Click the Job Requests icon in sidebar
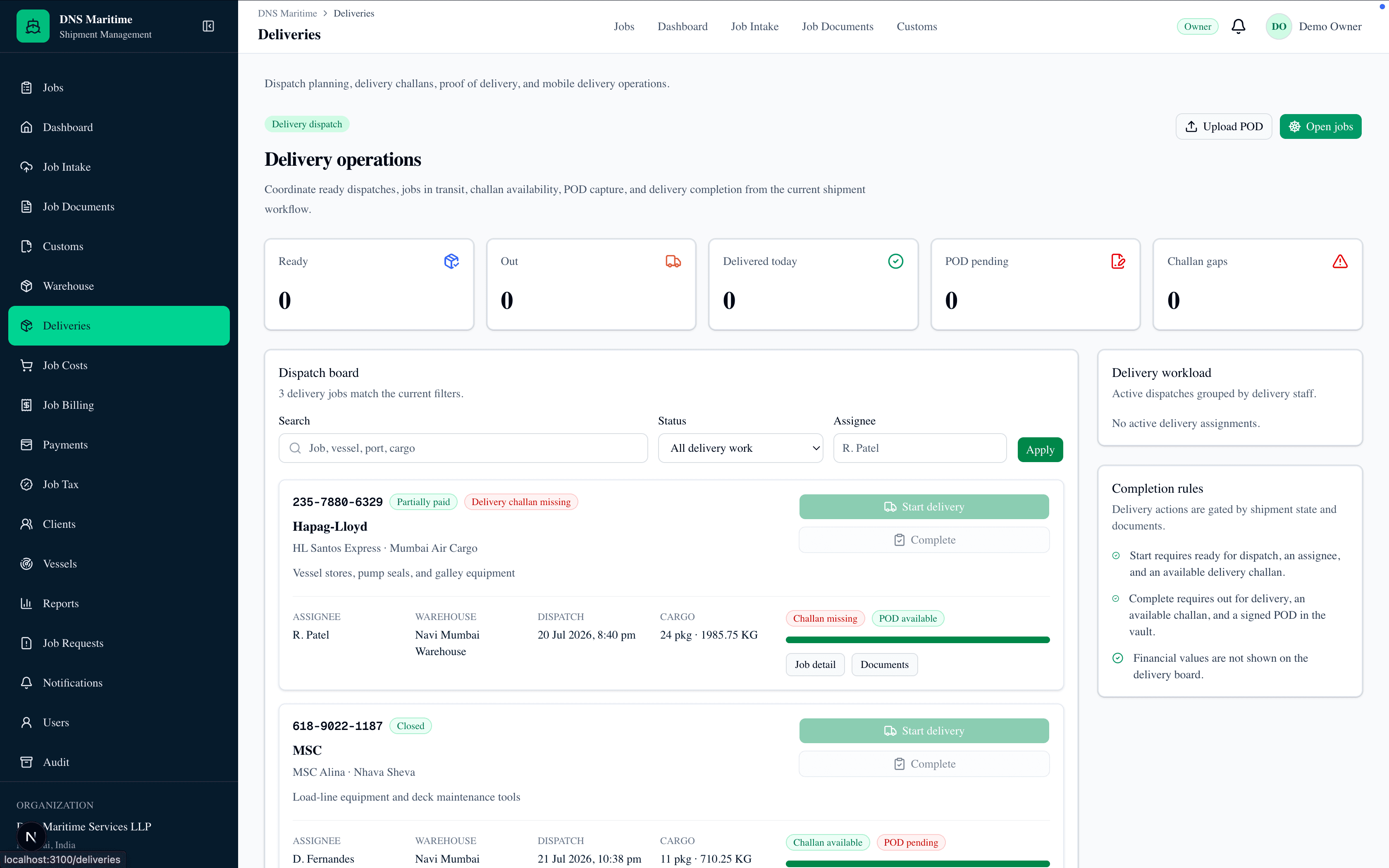Image resolution: width=1389 pixels, height=868 pixels. coord(26,643)
